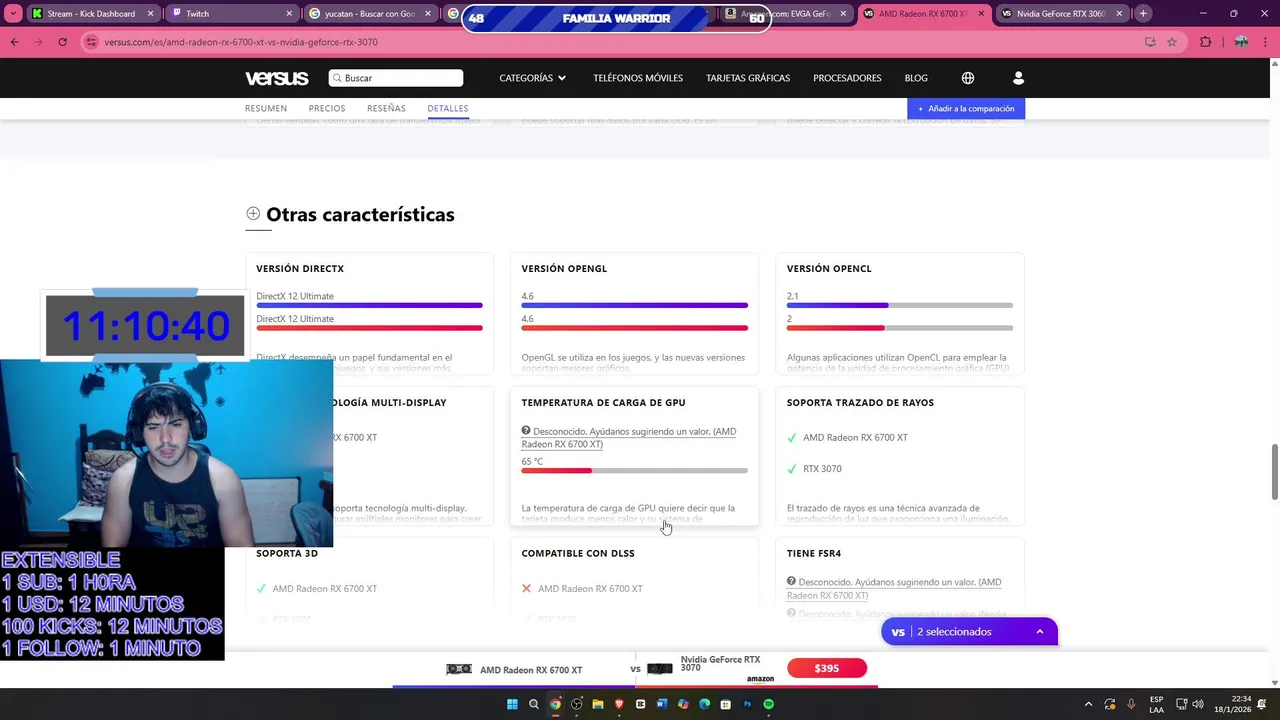The image size is (1280, 720).
Task: Click the $395 Amazon price button
Action: pos(827,668)
